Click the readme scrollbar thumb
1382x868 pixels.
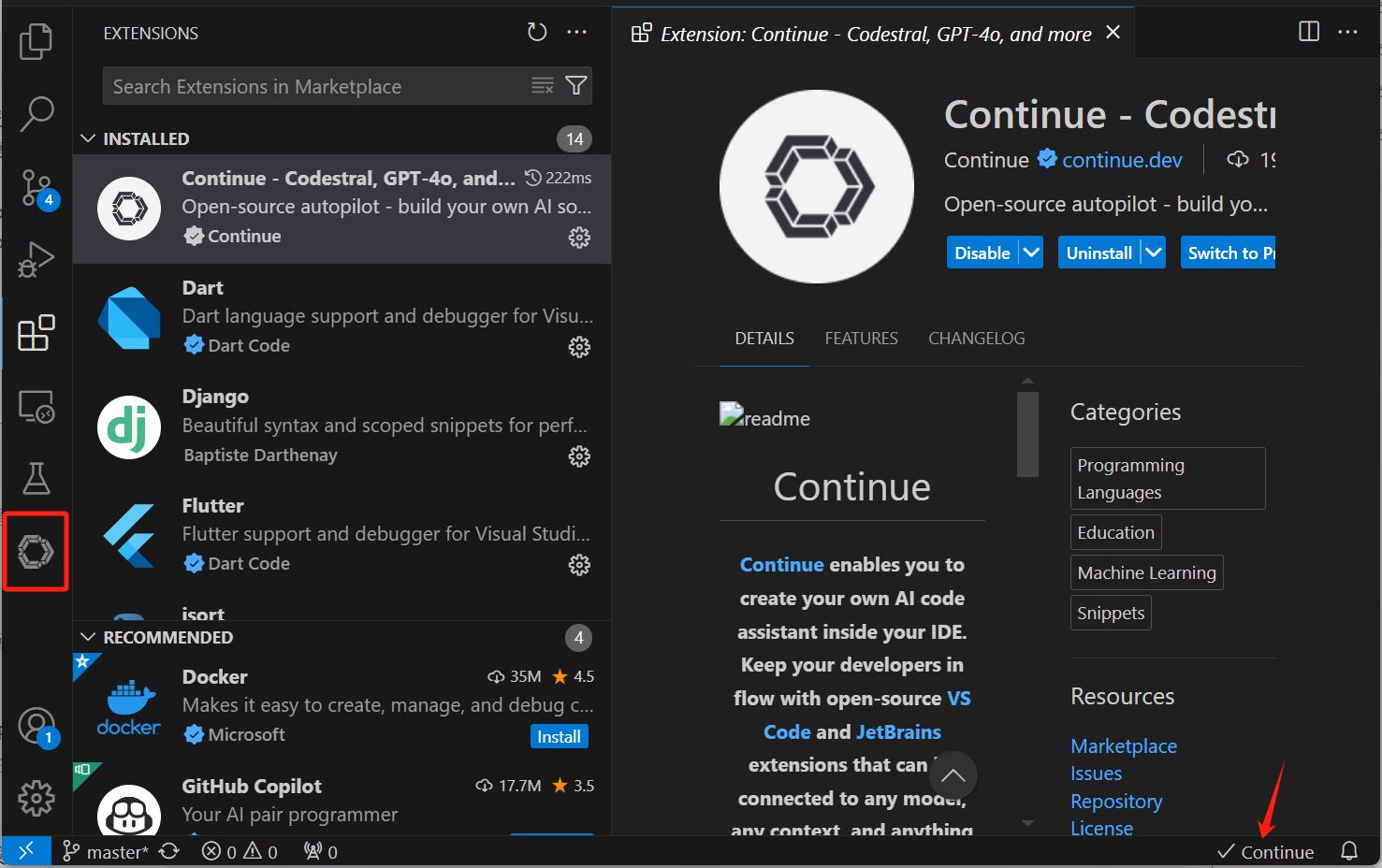pos(1027,434)
